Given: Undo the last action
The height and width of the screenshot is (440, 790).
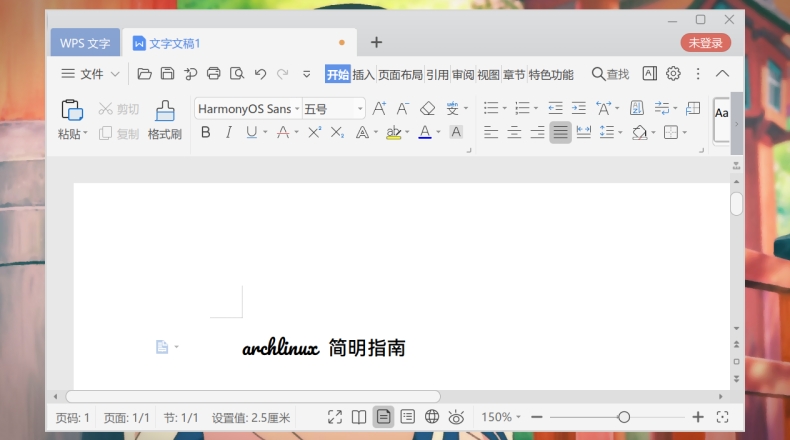Looking at the screenshot, I should click(260, 74).
